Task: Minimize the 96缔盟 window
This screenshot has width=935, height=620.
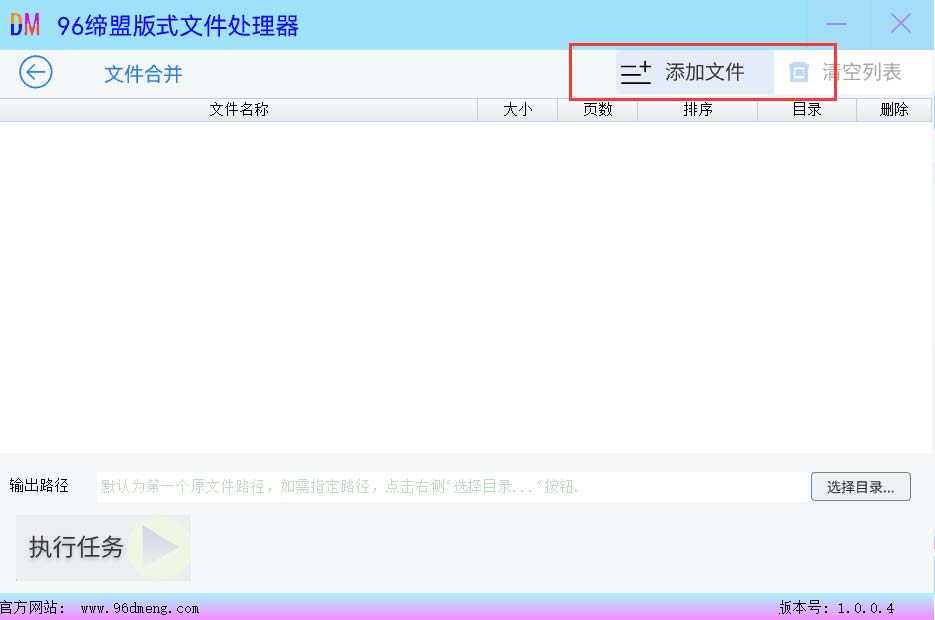Action: (836, 24)
